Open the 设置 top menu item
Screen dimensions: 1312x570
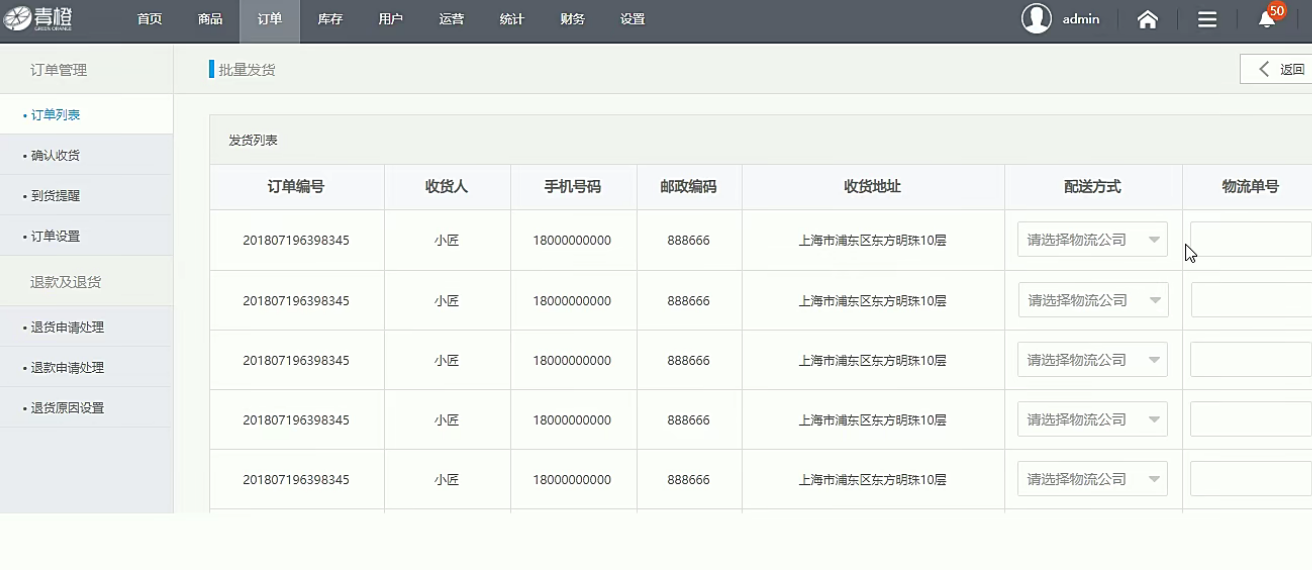pos(632,20)
